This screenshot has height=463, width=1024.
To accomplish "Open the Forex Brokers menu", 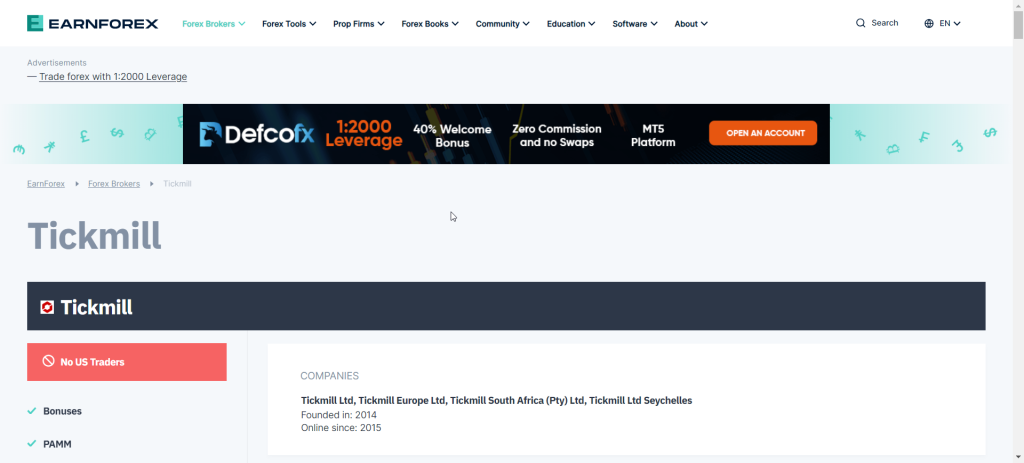I will click(214, 24).
